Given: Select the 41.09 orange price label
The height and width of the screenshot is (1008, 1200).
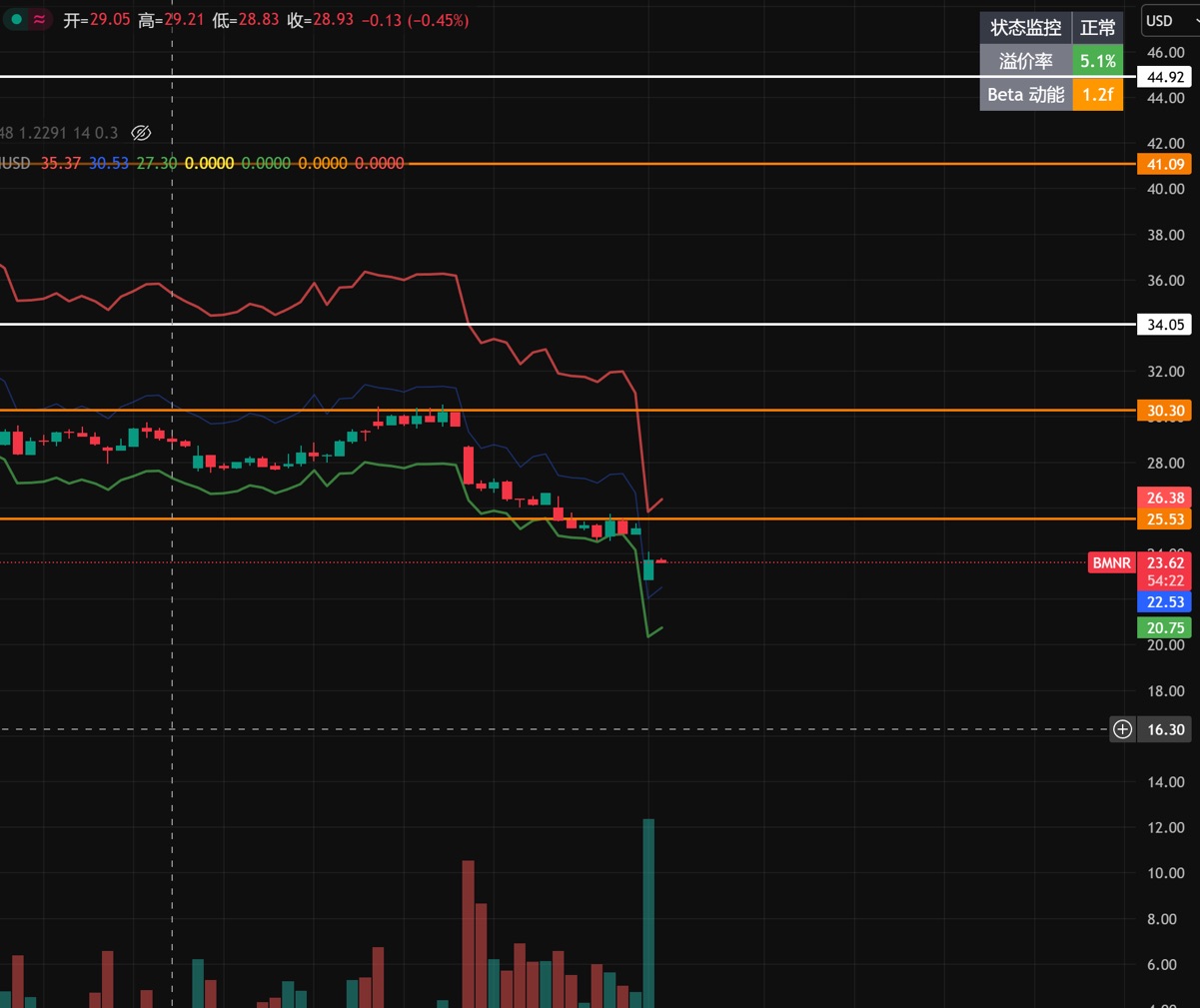Looking at the screenshot, I should pyautogui.click(x=1165, y=164).
